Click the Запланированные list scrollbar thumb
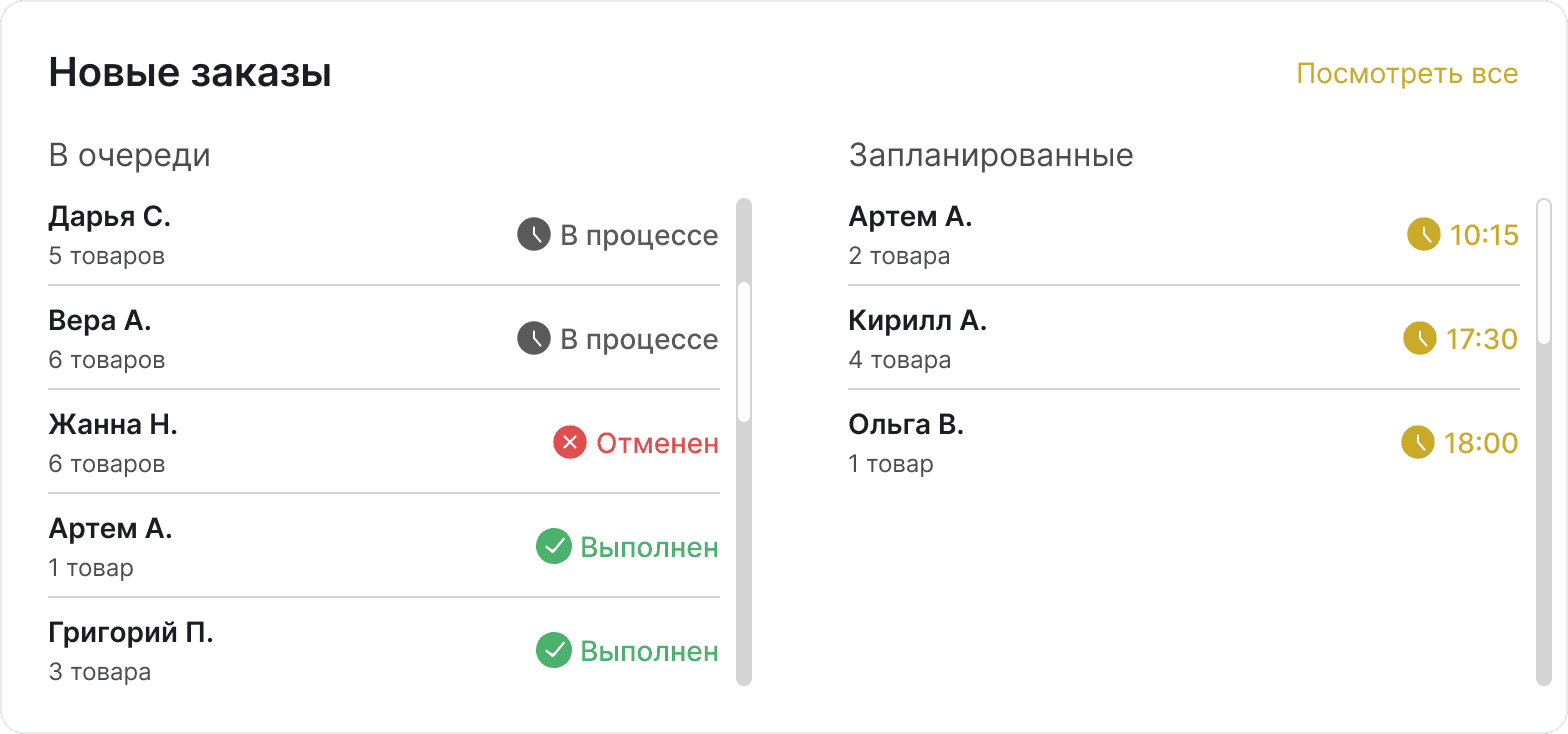This screenshot has height=734, width=1568. (x=1544, y=271)
